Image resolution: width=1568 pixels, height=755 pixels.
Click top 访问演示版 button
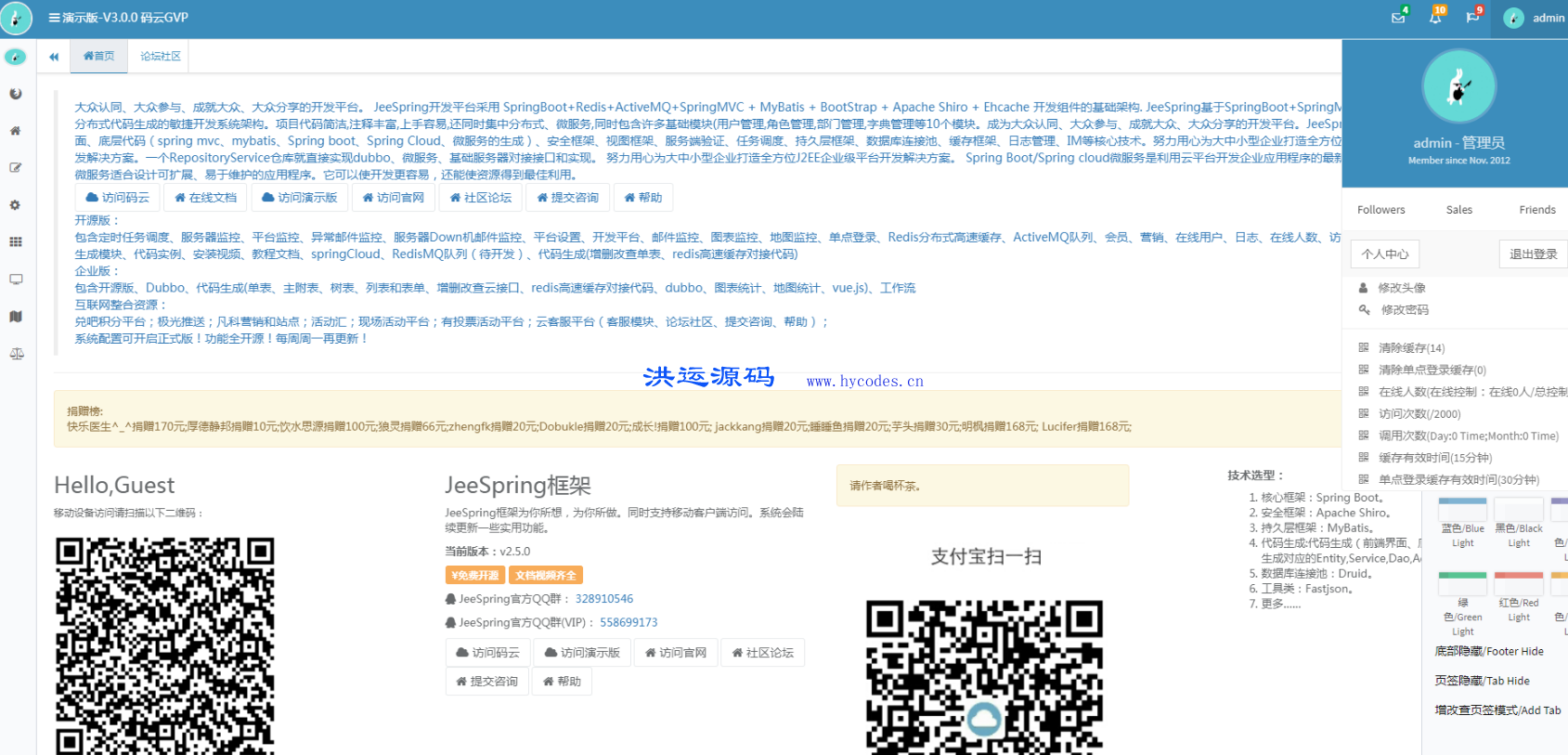coord(300,198)
